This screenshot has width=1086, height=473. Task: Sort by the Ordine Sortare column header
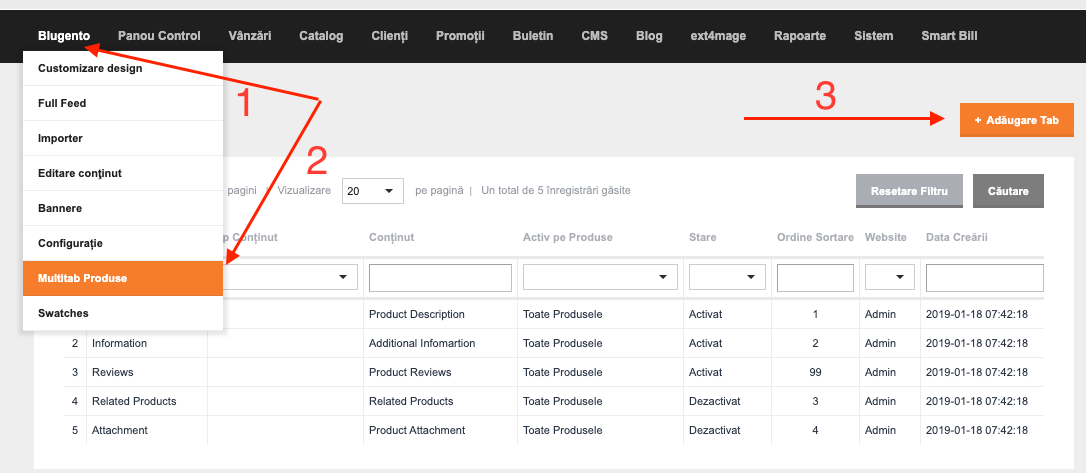(x=815, y=238)
